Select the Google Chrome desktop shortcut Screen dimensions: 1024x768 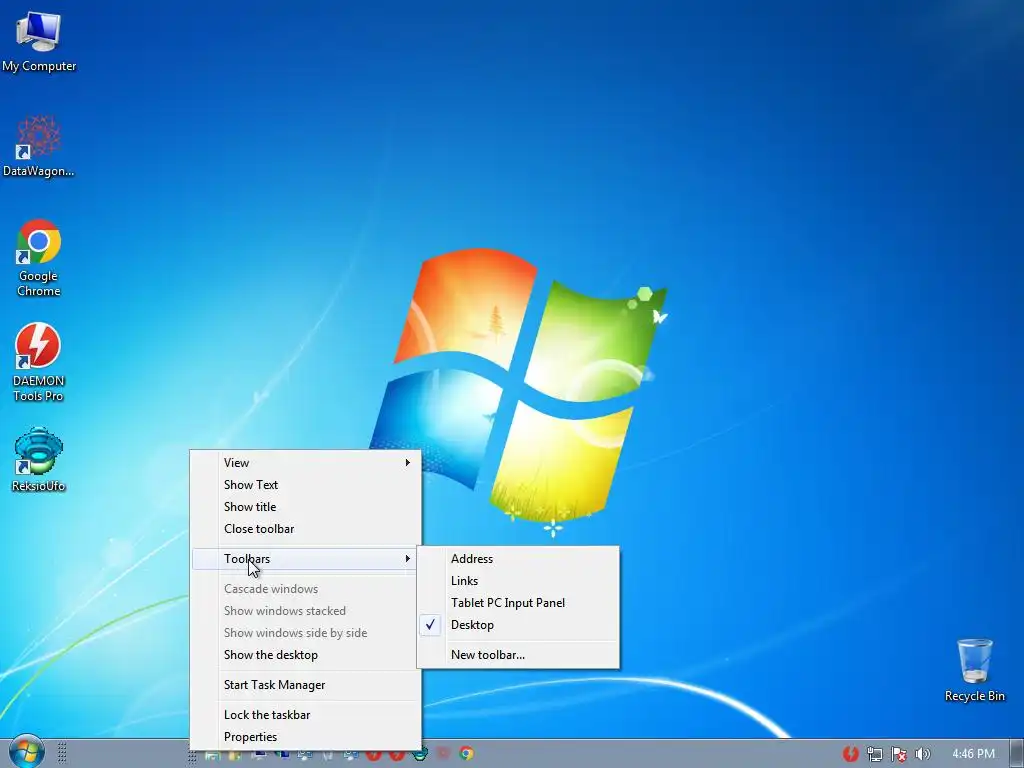39,258
